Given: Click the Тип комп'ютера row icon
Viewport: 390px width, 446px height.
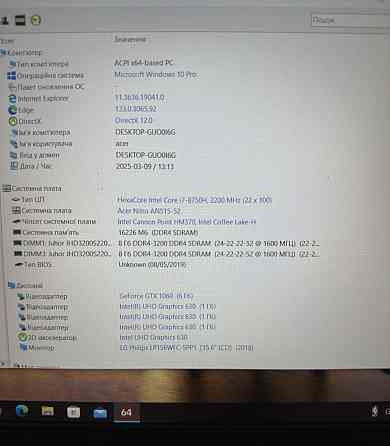Looking at the screenshot, I should click(x=12, y=64).
